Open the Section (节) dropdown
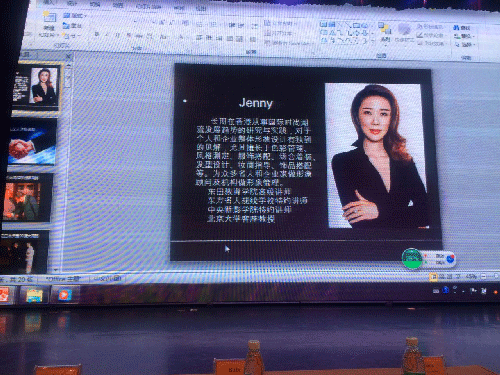This screenshot has width=500, height=375. (x=71, y=35)
